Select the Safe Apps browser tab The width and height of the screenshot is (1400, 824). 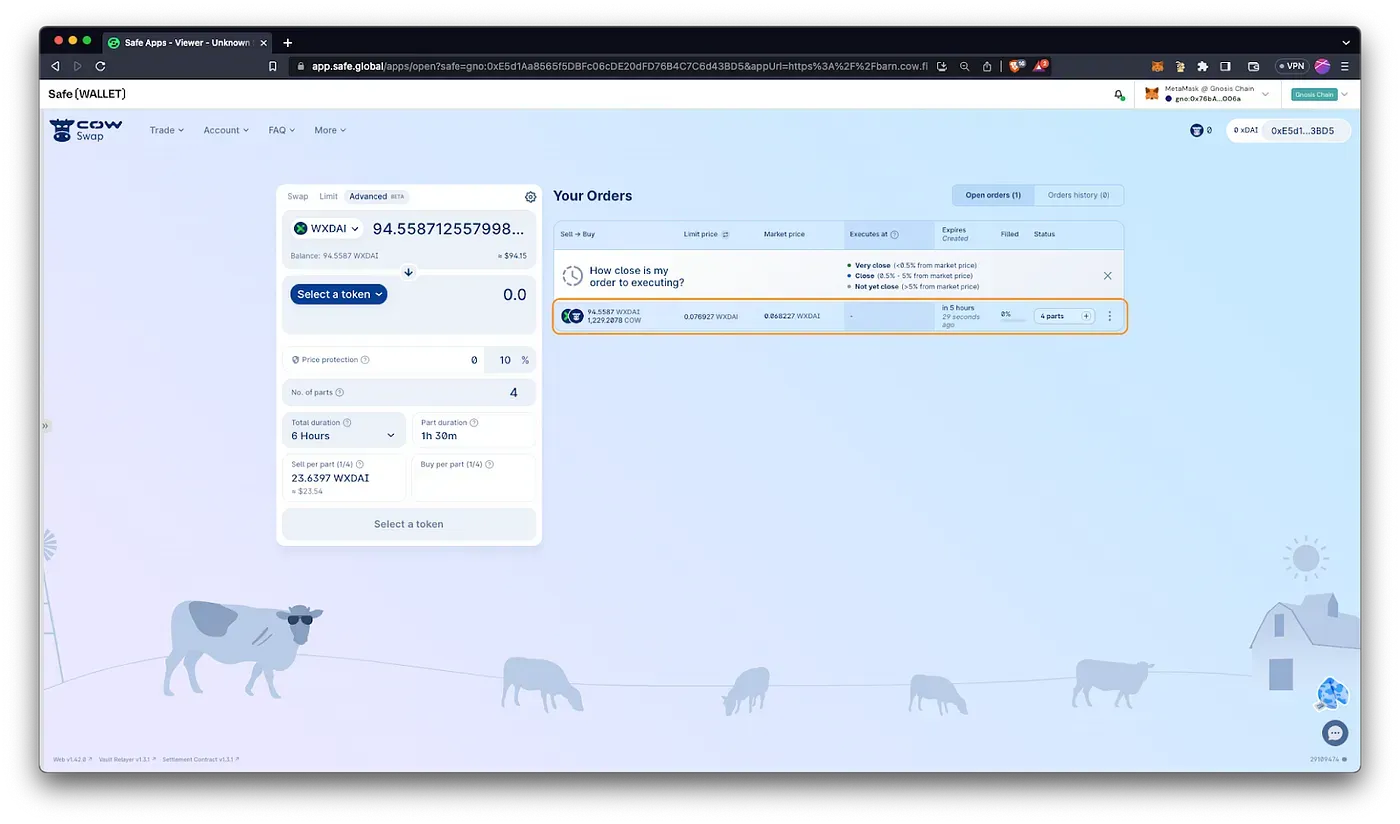(186, 42)
